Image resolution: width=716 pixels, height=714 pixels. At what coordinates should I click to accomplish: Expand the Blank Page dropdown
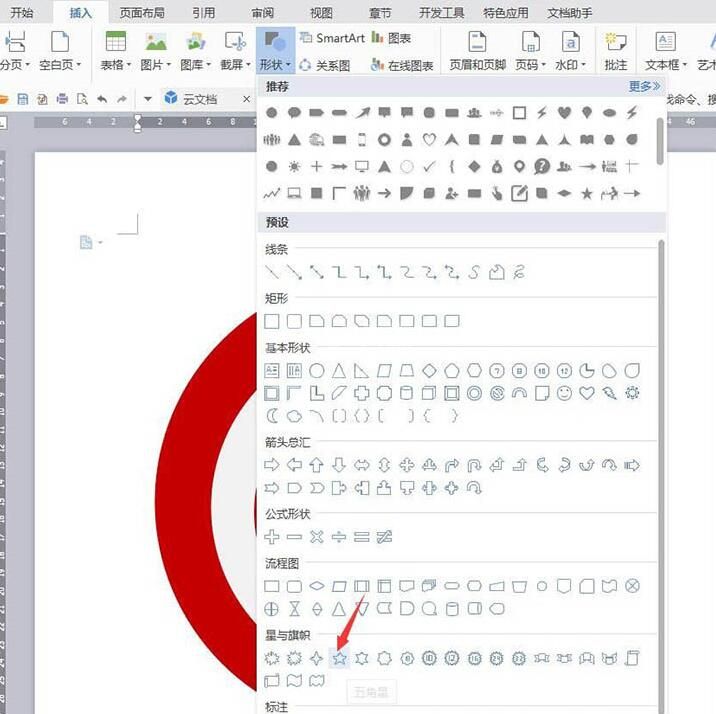60,50
